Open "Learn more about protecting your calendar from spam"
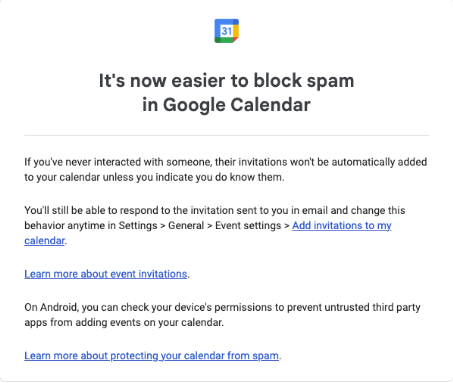453x383 pixels. click(x=152, y=355)
